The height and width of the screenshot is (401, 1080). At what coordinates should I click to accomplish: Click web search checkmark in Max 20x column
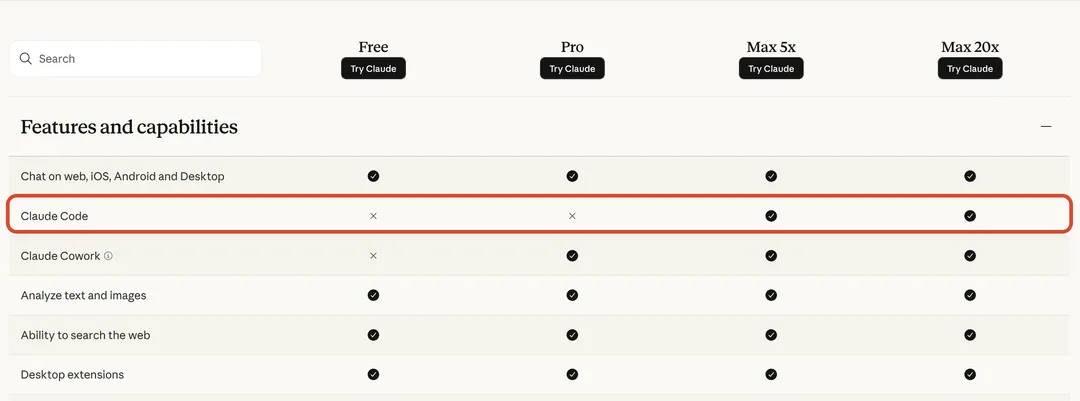click(x=970, y=335)
